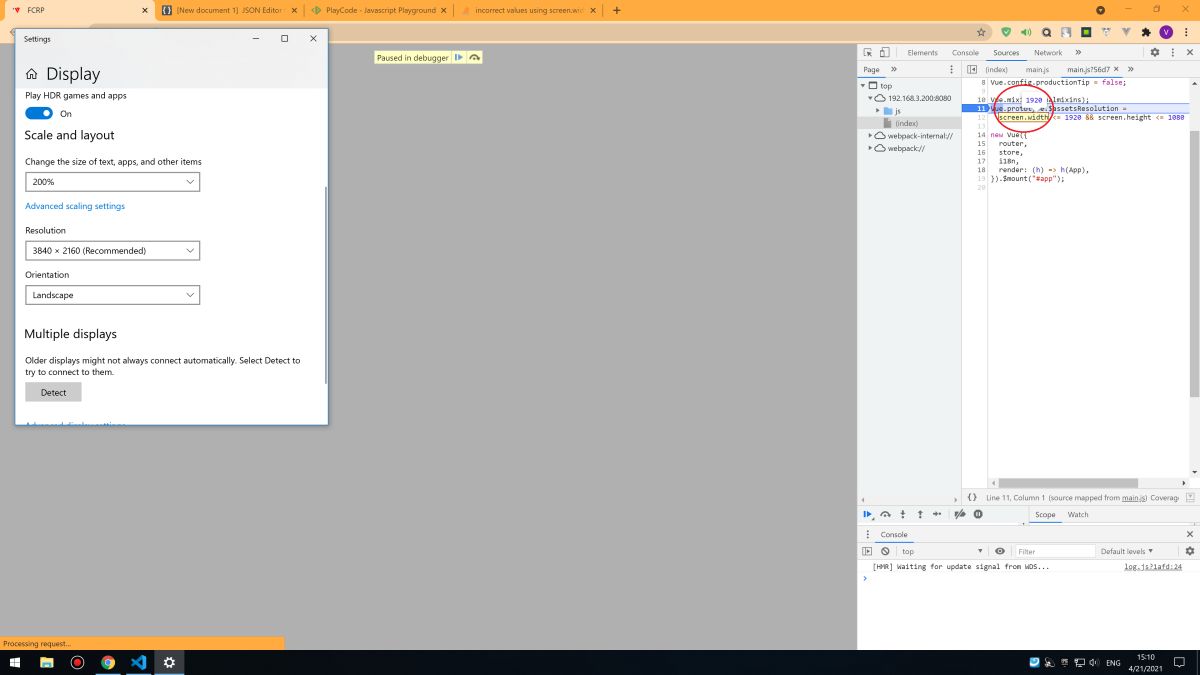Click line number 11 breakpoint gutter
Screen dimensions: 1200x675
(x=974, y=108)
